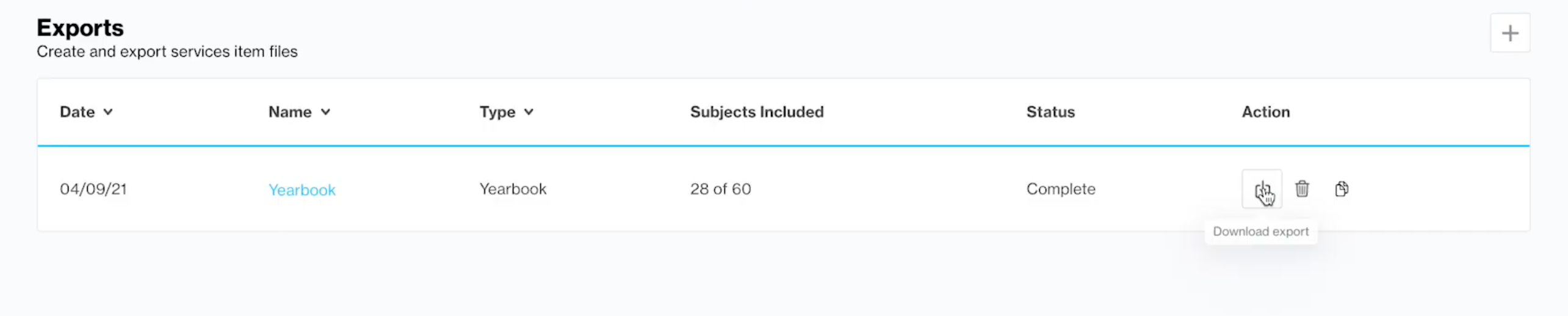Click the Subjects Included column header
Viewport: 1568px width, 316px height.
pos(757,112)
